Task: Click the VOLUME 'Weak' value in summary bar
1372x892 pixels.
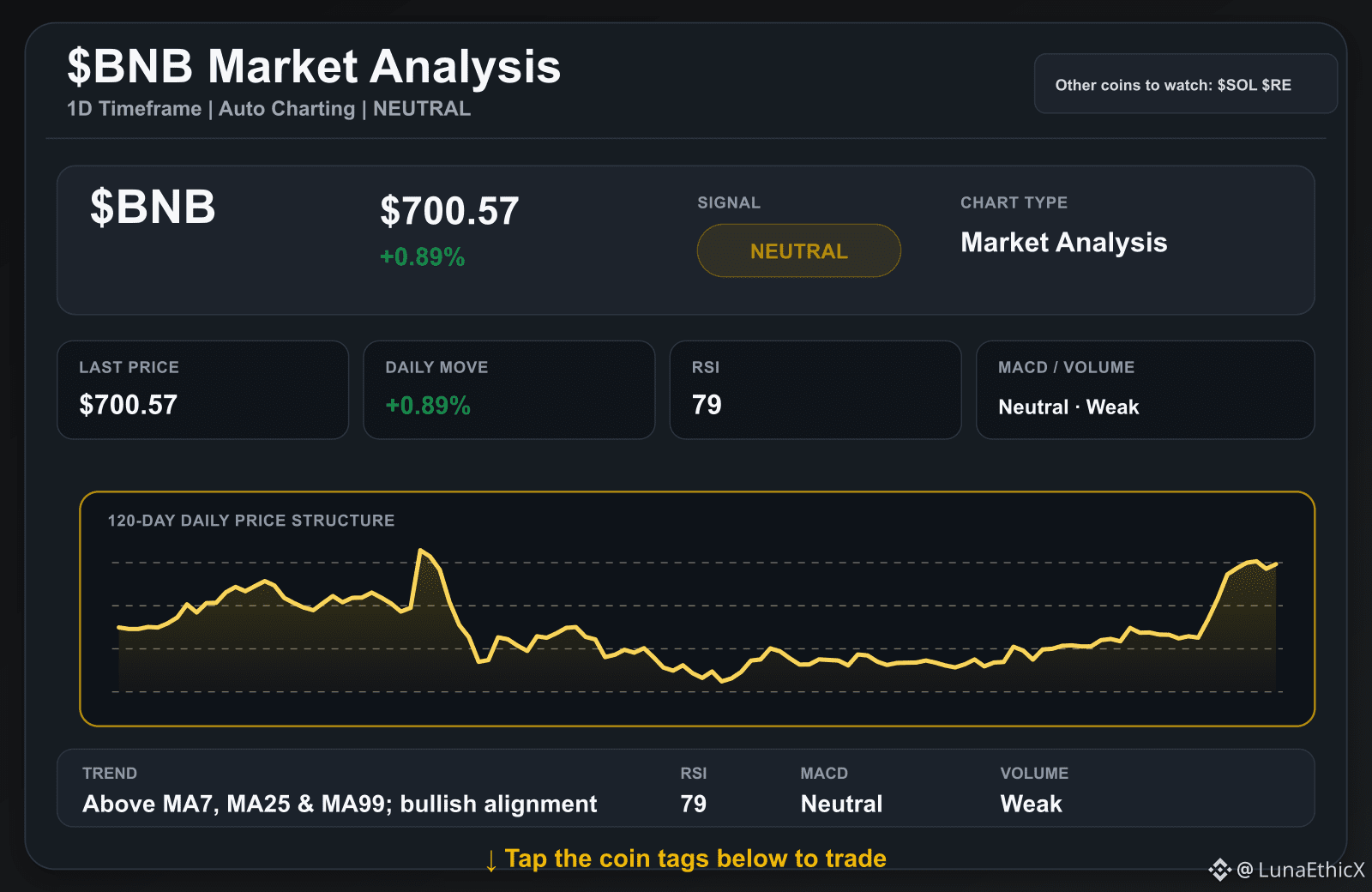Action: click(1031, 804)
